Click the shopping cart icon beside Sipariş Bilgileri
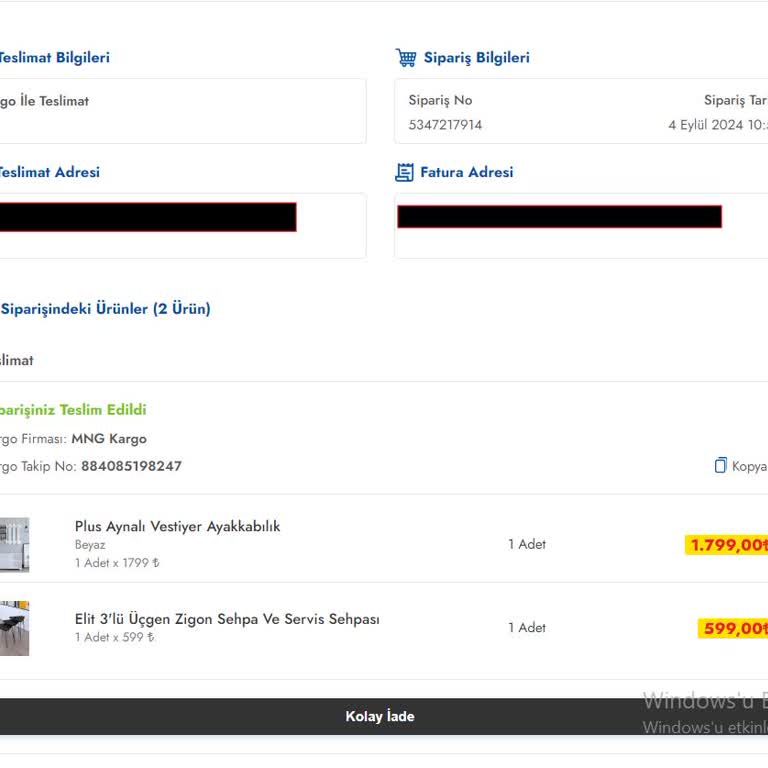Screen dimensions: 768x768 point(406,58)
